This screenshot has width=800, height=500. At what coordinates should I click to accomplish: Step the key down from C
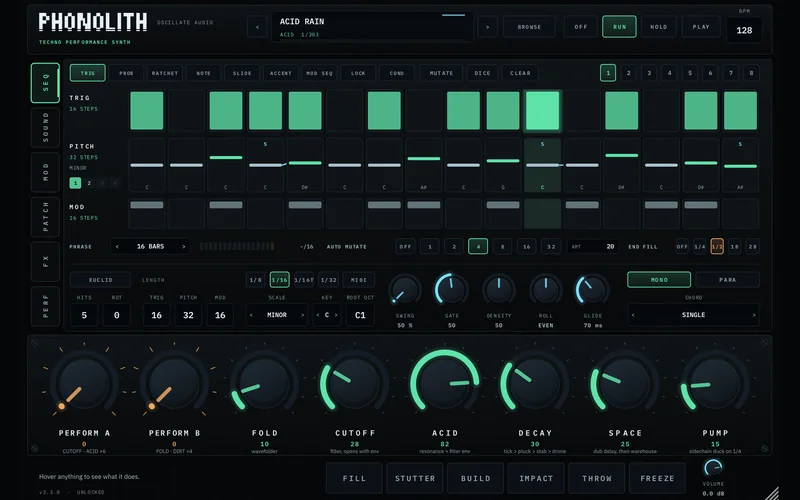tap(318, 315)
